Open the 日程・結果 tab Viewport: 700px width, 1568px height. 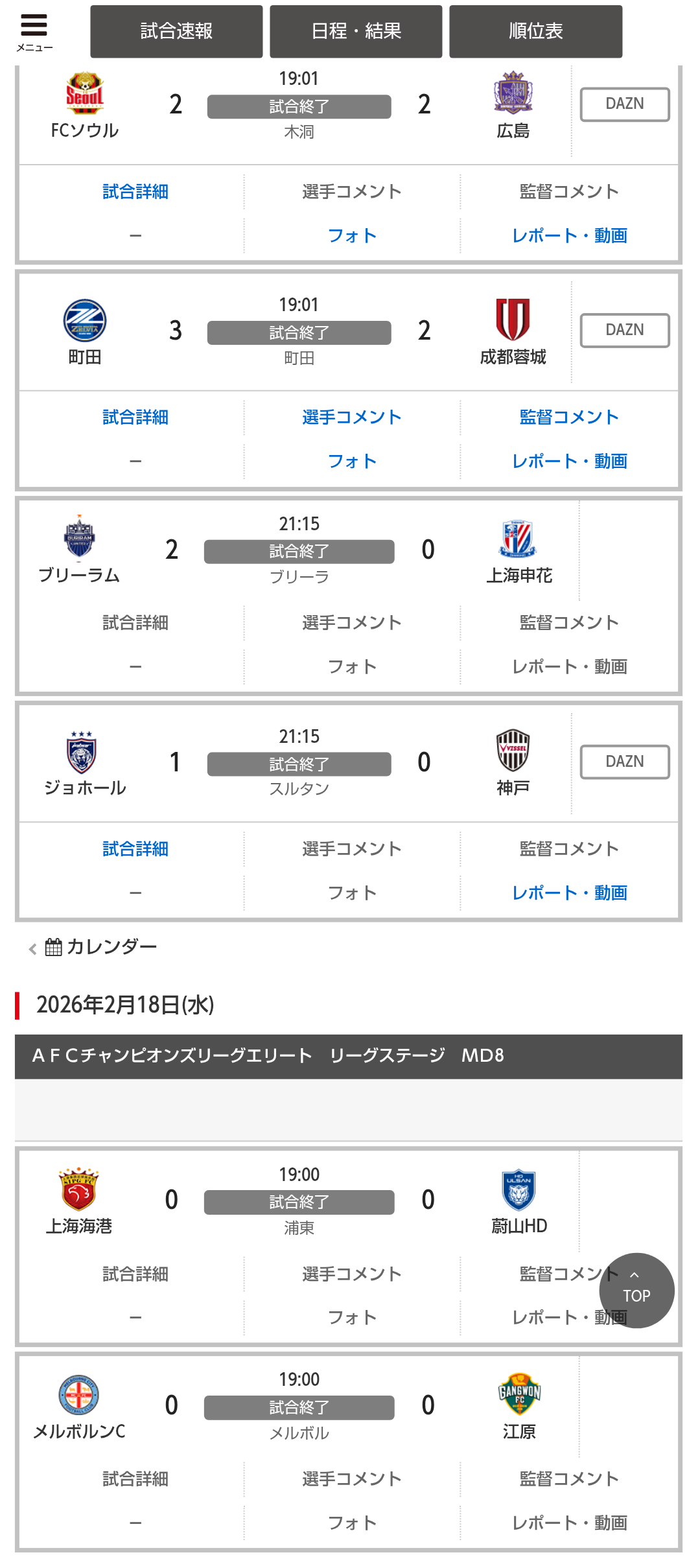coord(356,31)
